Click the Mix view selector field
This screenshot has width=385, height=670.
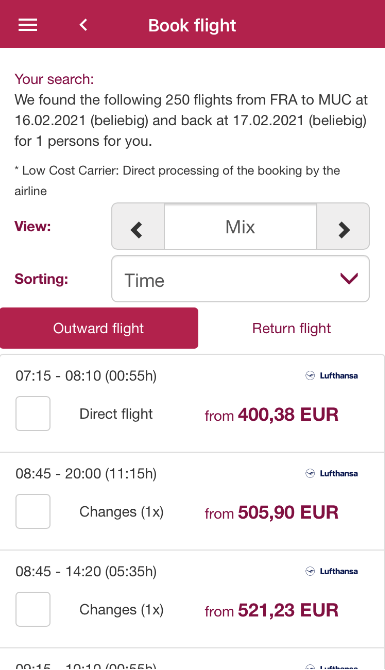240,226
